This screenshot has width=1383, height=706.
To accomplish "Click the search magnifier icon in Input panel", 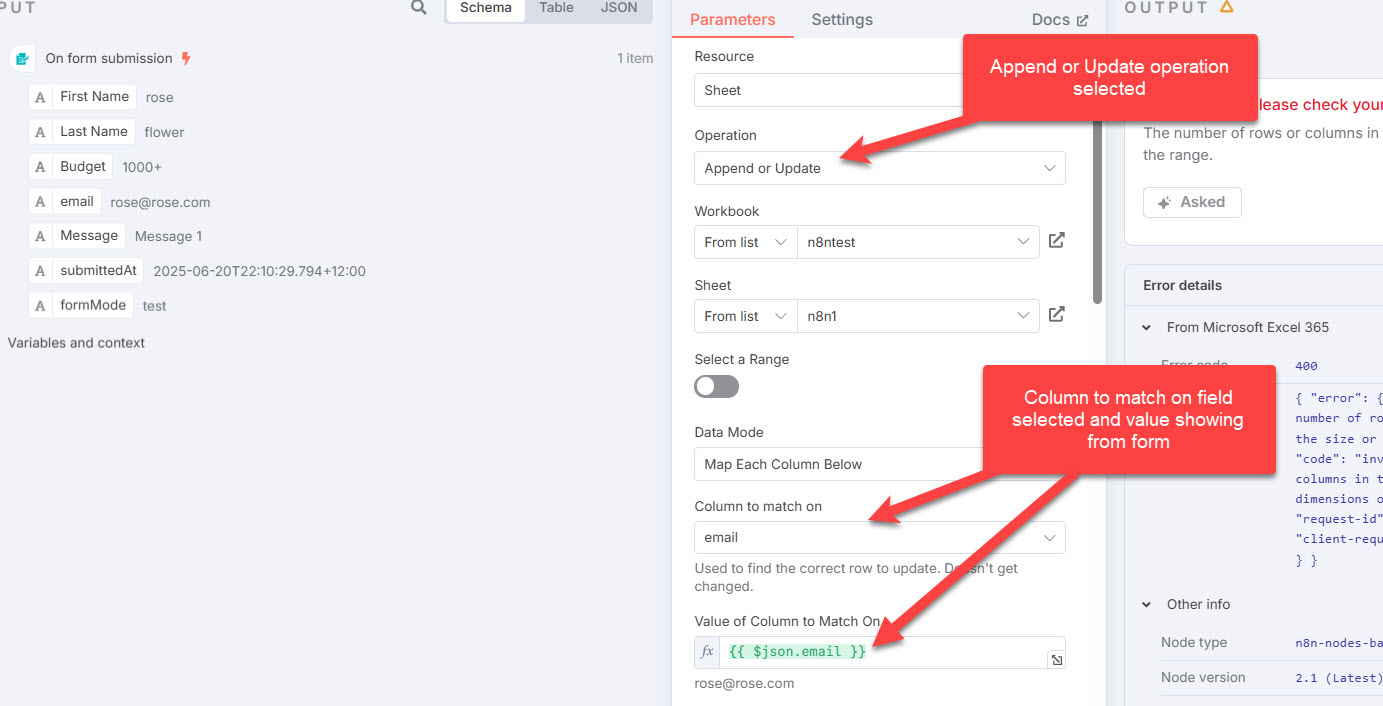I will point(419,8).
